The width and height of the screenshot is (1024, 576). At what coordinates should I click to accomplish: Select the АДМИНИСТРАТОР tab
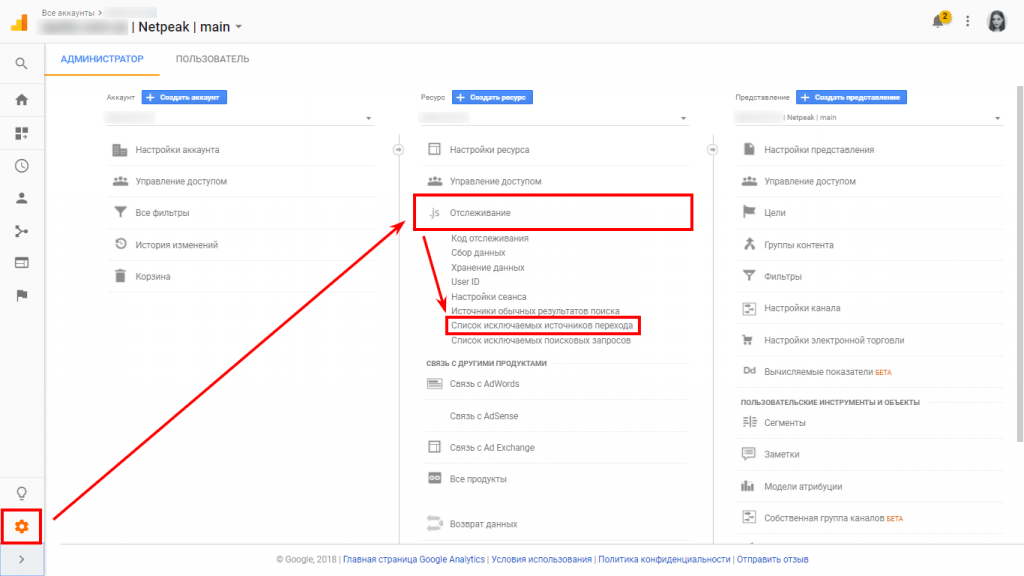[102, 59]
